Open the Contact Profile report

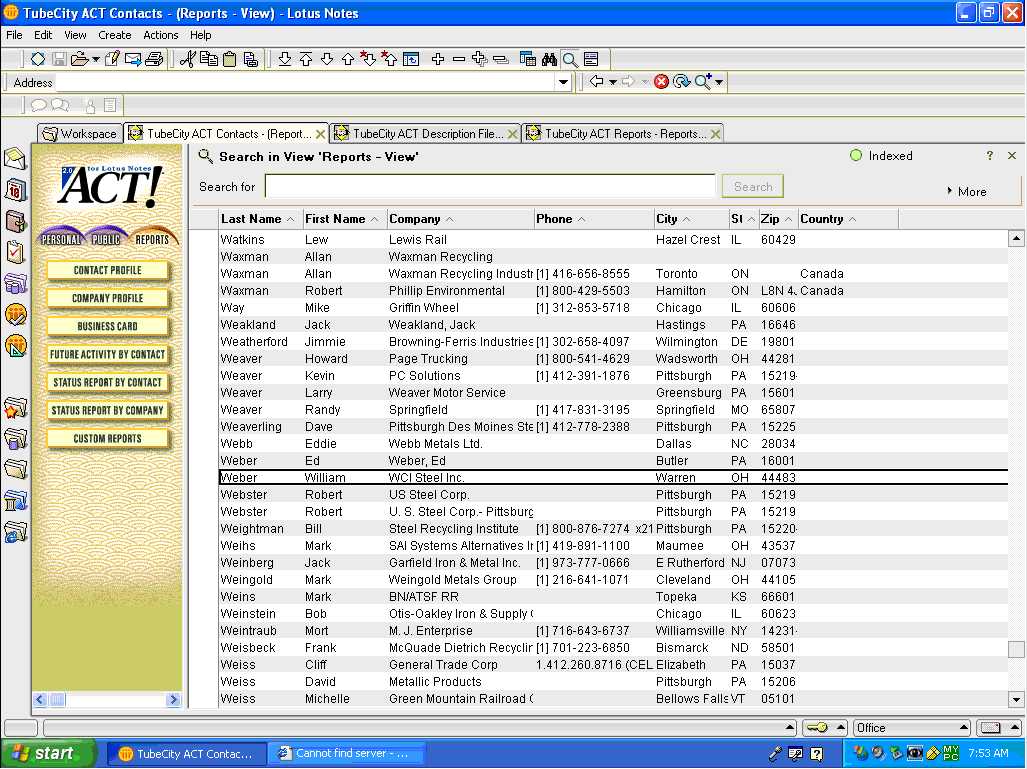(x=107, y=270)
